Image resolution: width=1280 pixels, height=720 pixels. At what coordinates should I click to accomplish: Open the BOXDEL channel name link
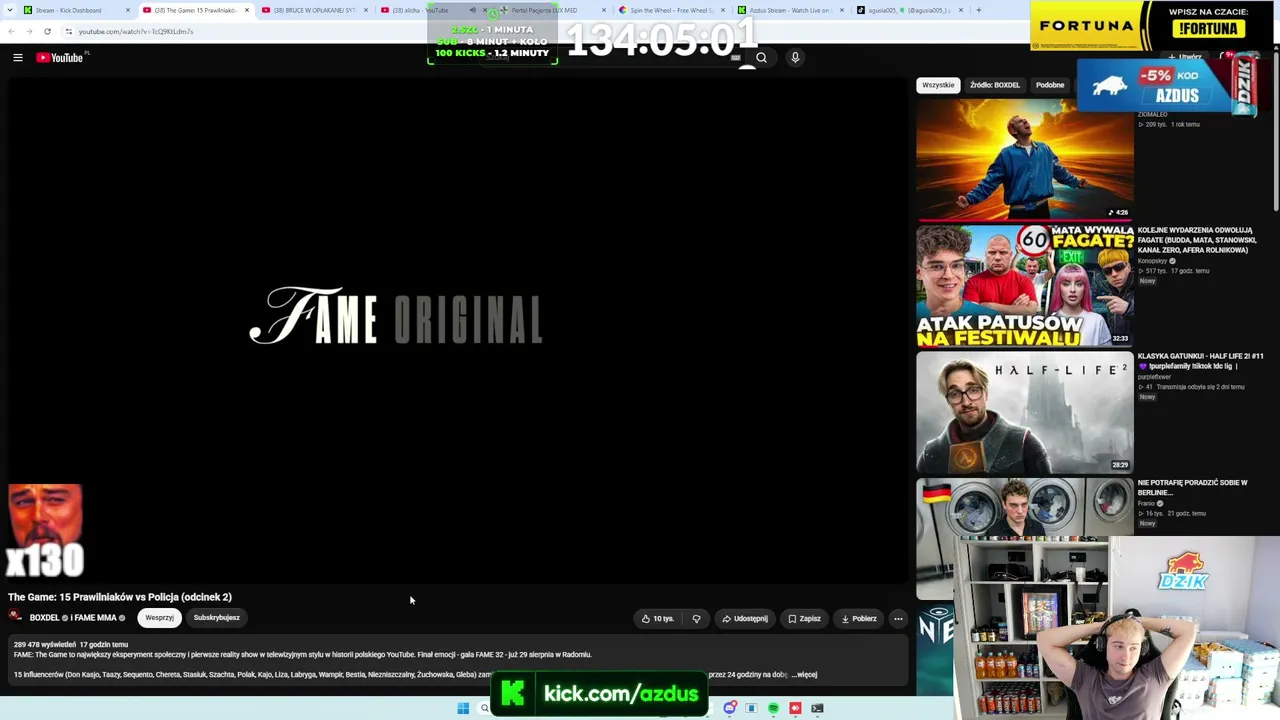tap(45, 618)
